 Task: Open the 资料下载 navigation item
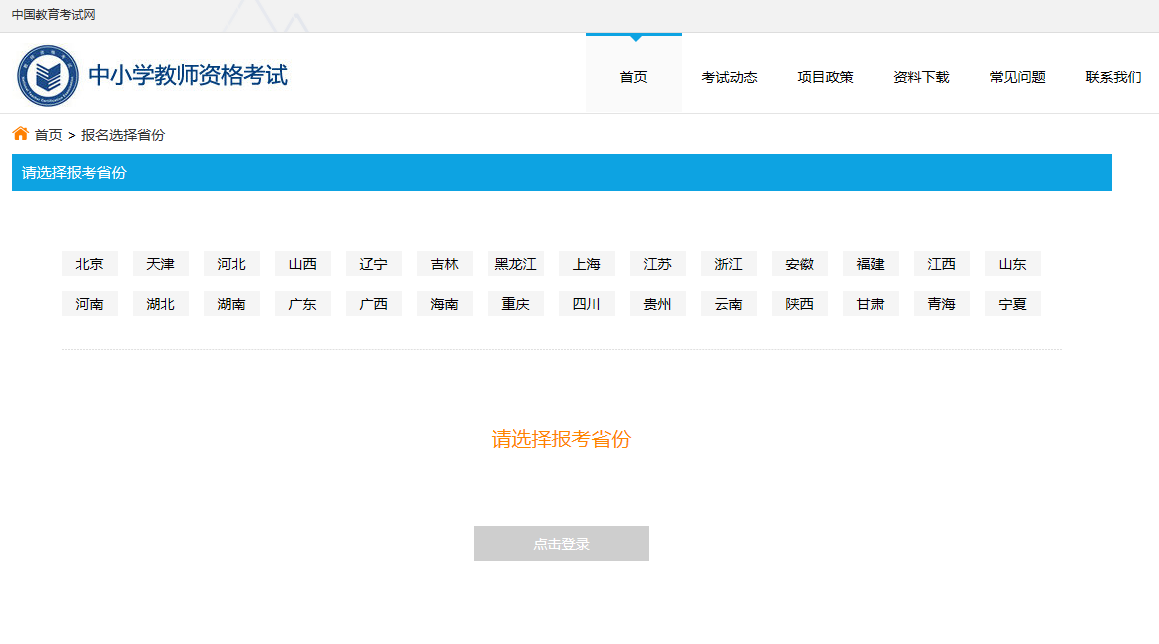click(922, 77)
